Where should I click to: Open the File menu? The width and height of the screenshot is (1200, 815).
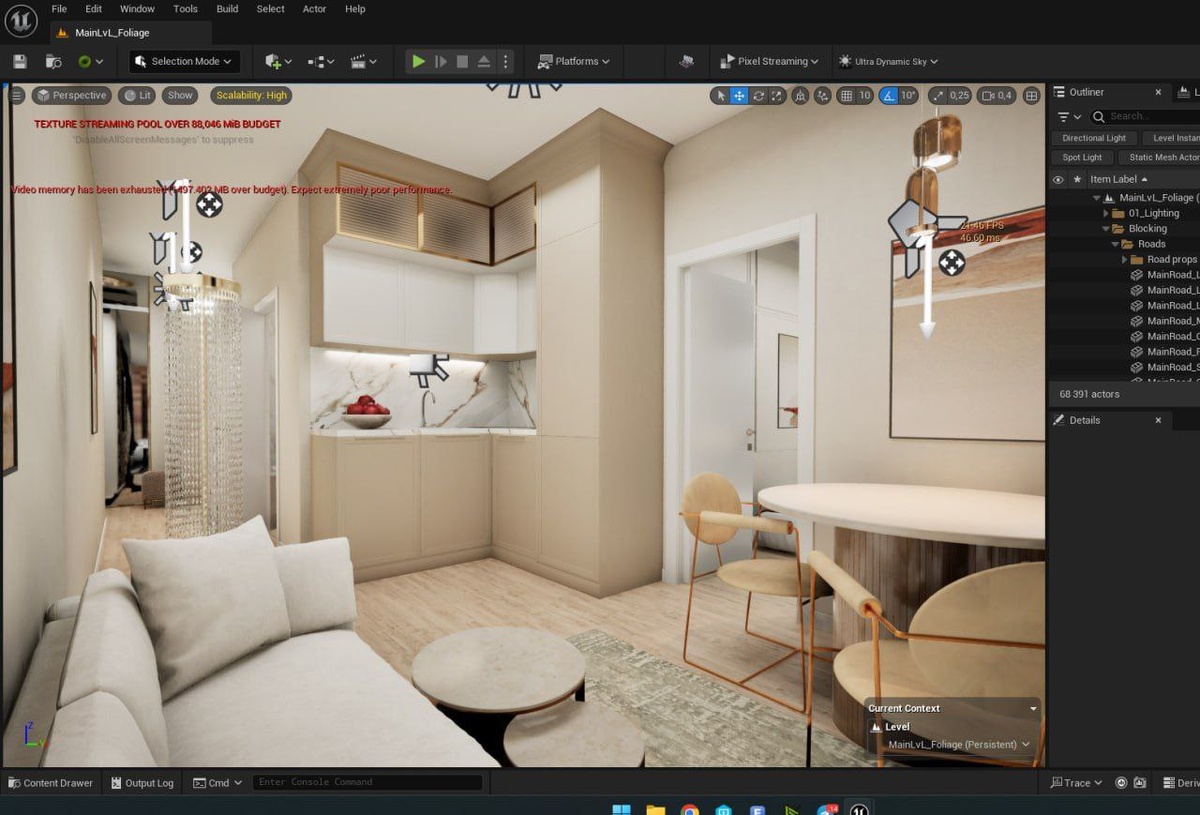(59, 9)
